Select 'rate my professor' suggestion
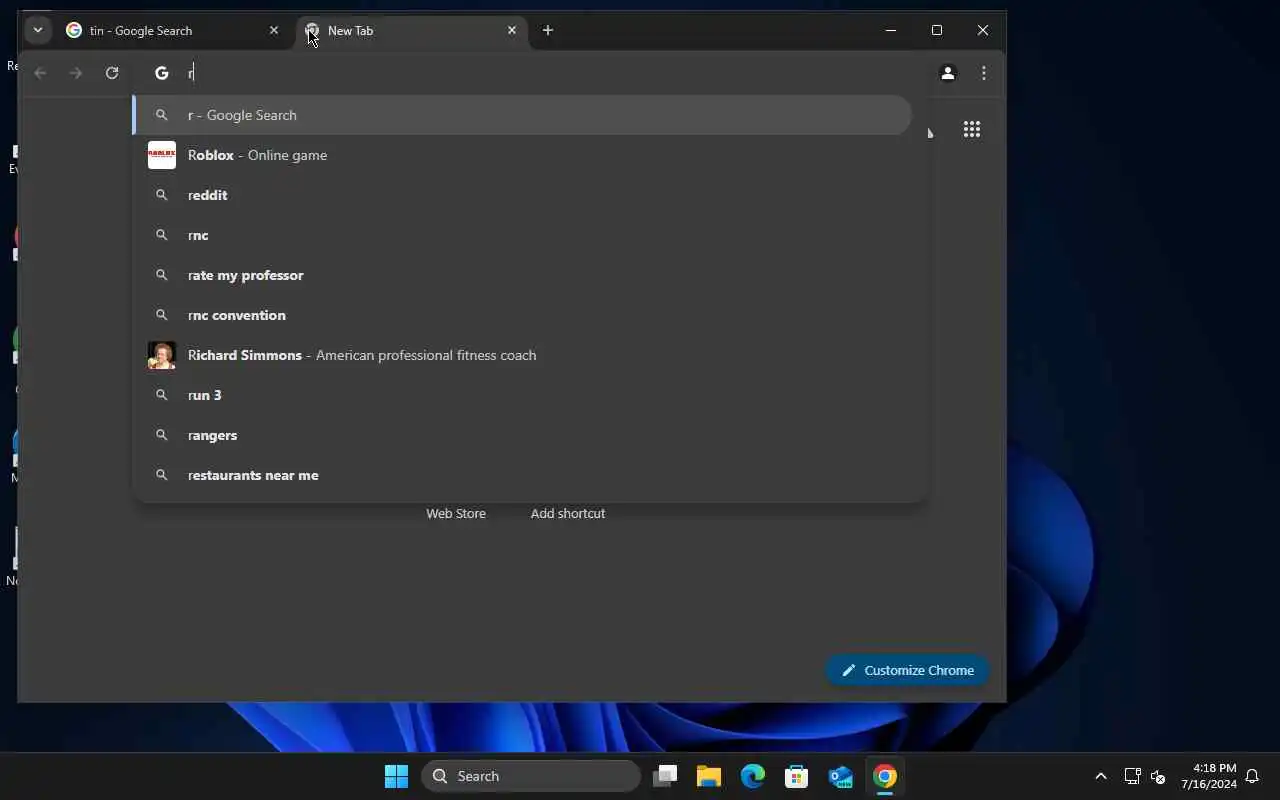Viewport: 1280px width, 800px height. [x=522, y=275]
